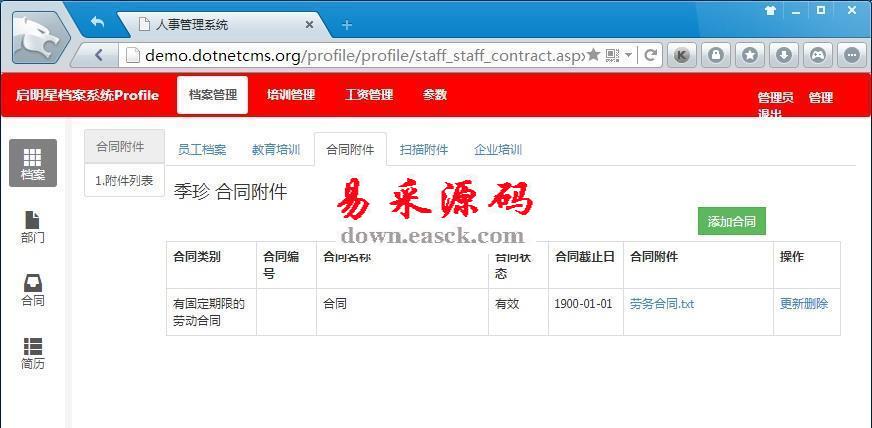Select the active 合同附件 tab
Image resolution: width=872 pixels, height=428 pixels.
[350, 150]
